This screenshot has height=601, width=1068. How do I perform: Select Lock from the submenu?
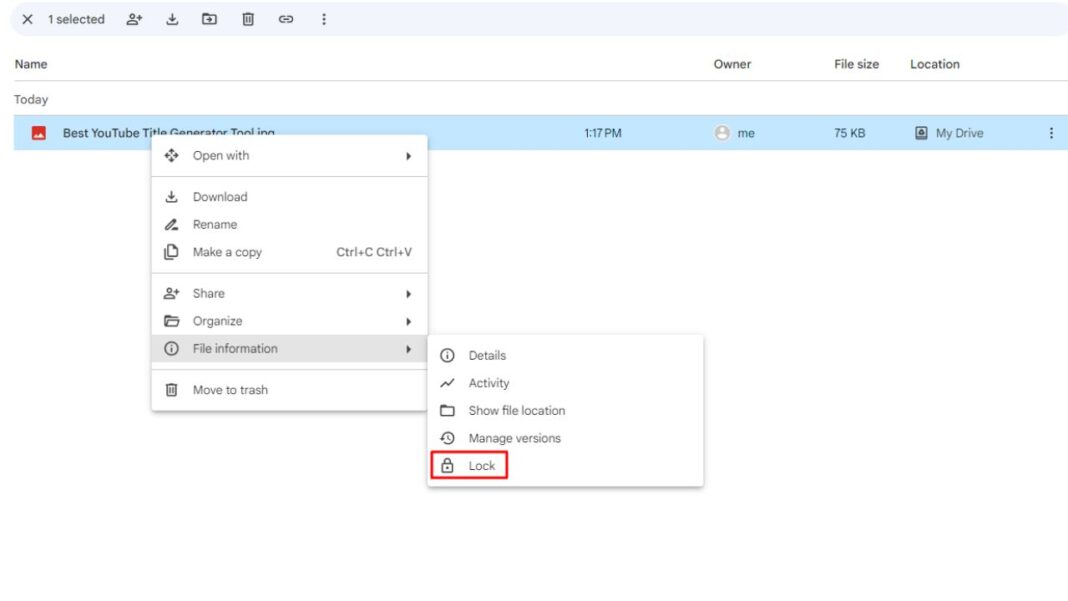click(483, 465)
